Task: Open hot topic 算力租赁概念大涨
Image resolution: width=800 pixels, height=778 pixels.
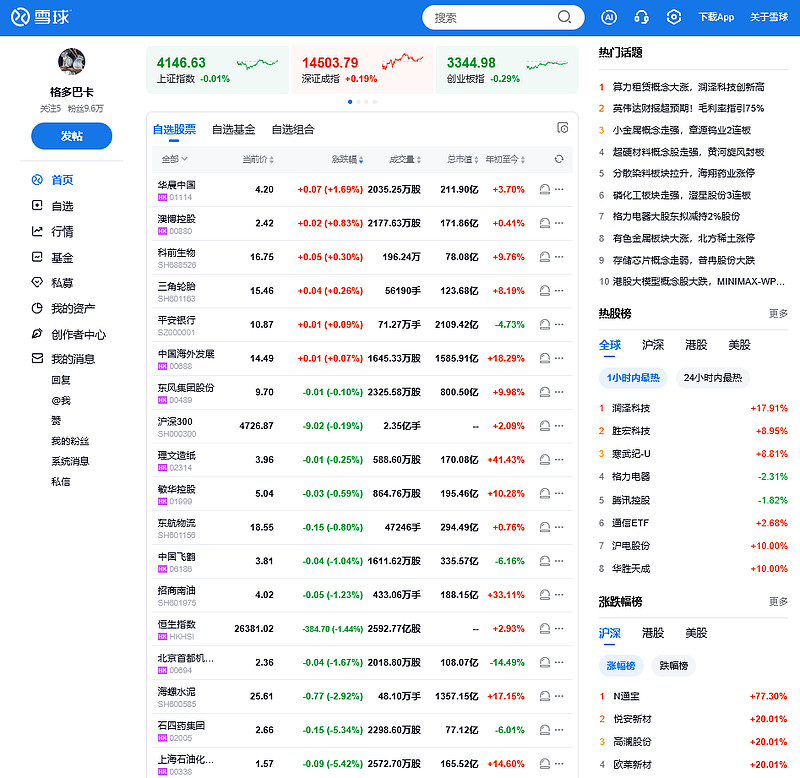Action: tap(688, 87)
